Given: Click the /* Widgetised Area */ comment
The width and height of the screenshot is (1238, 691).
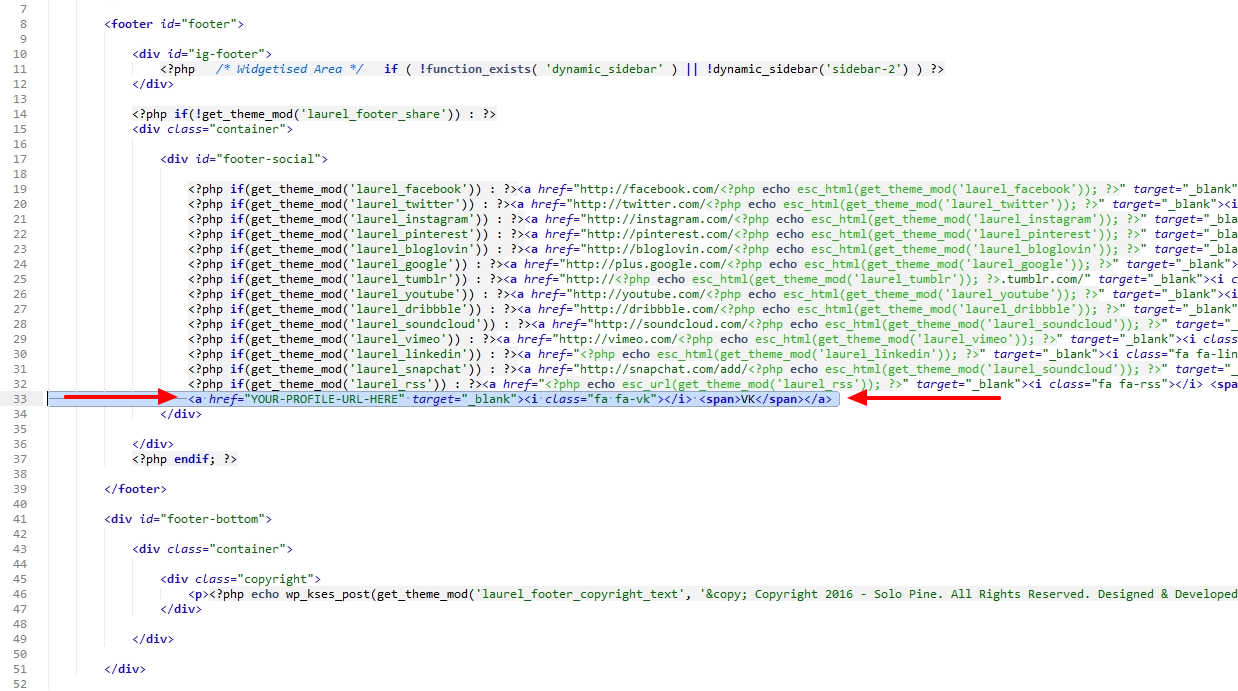Looking at the screenshot, I should click(x=290, y=69).
